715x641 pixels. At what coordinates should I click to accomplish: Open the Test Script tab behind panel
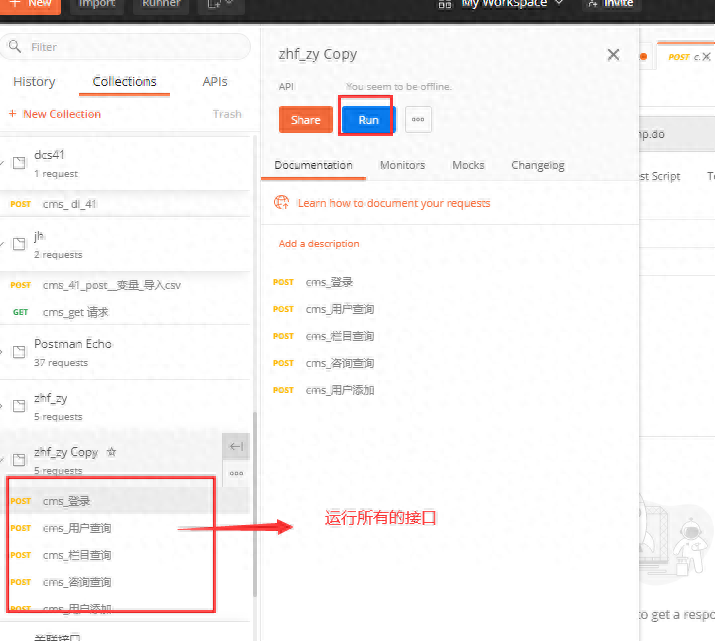tap(659, 176)
